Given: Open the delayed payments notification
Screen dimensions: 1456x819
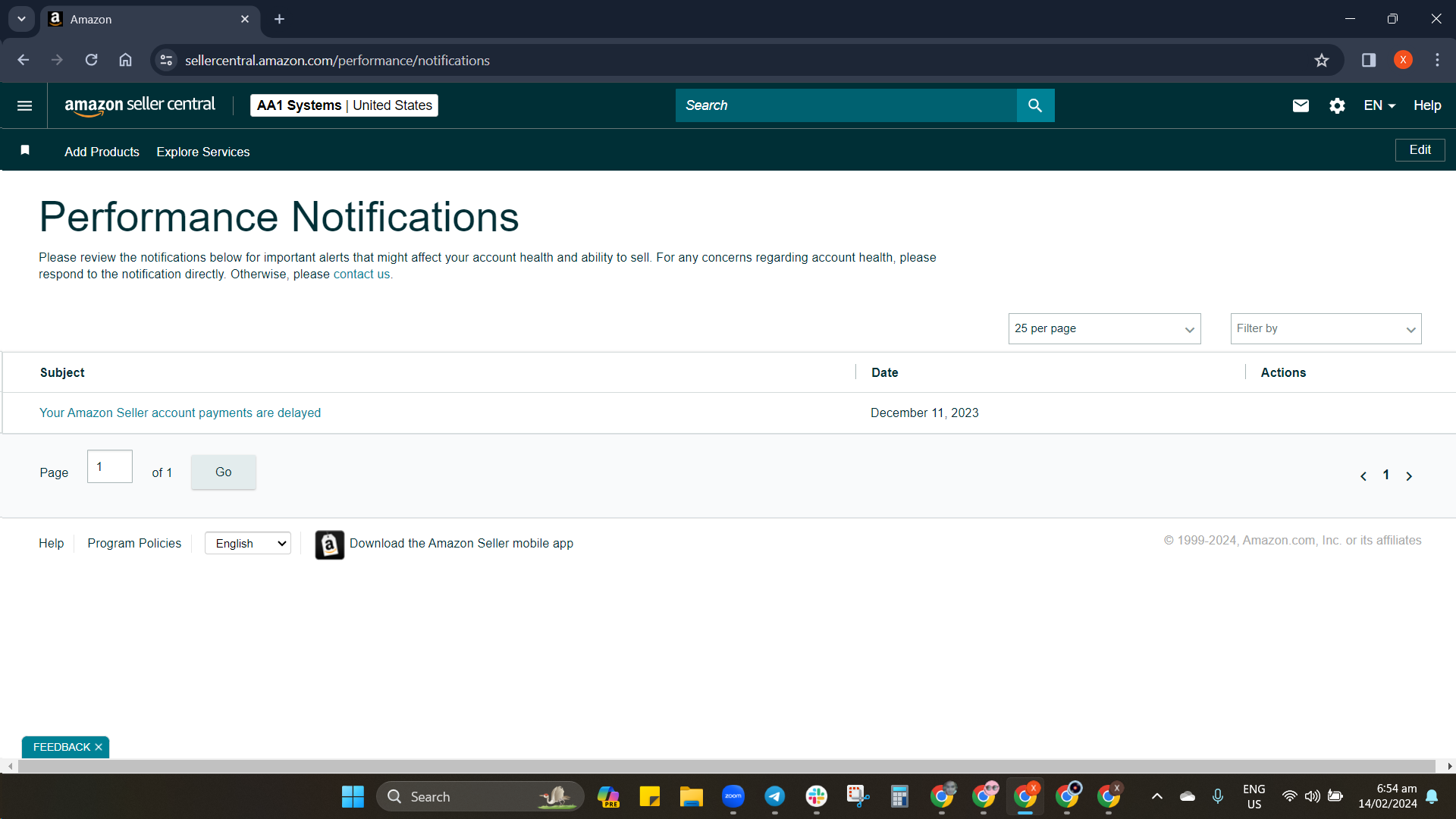Looking at the screenshot, I should [180, 413].
